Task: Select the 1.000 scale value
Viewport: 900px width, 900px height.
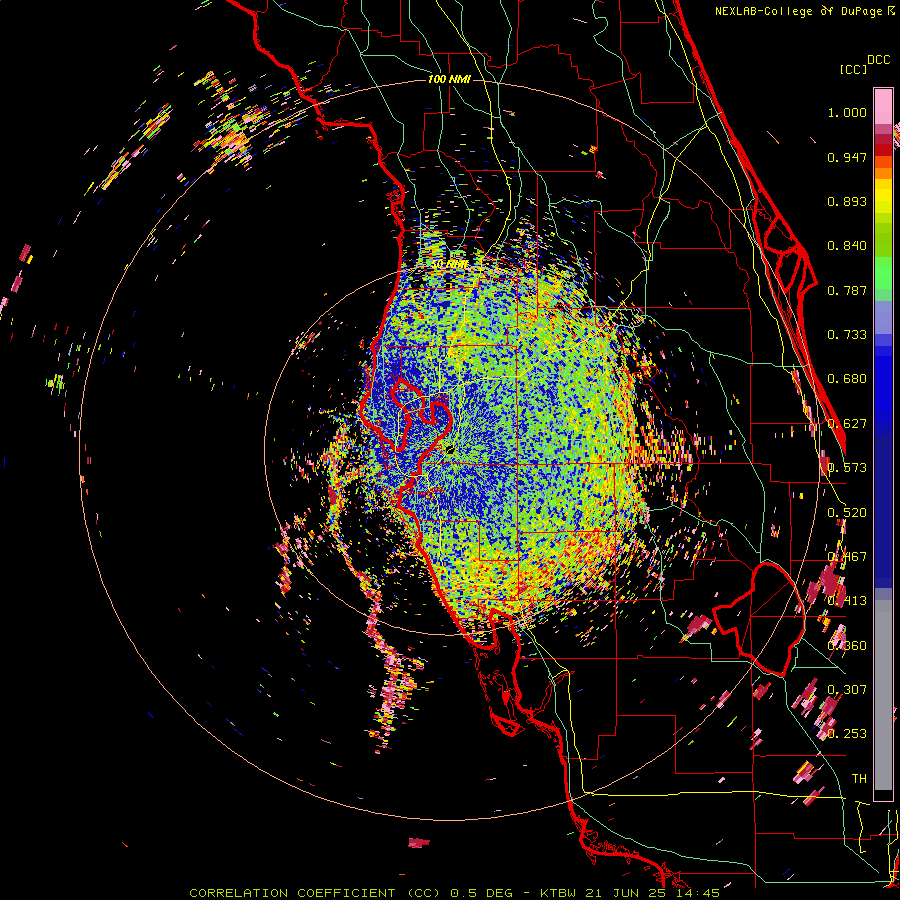Action: click(847, 112)
